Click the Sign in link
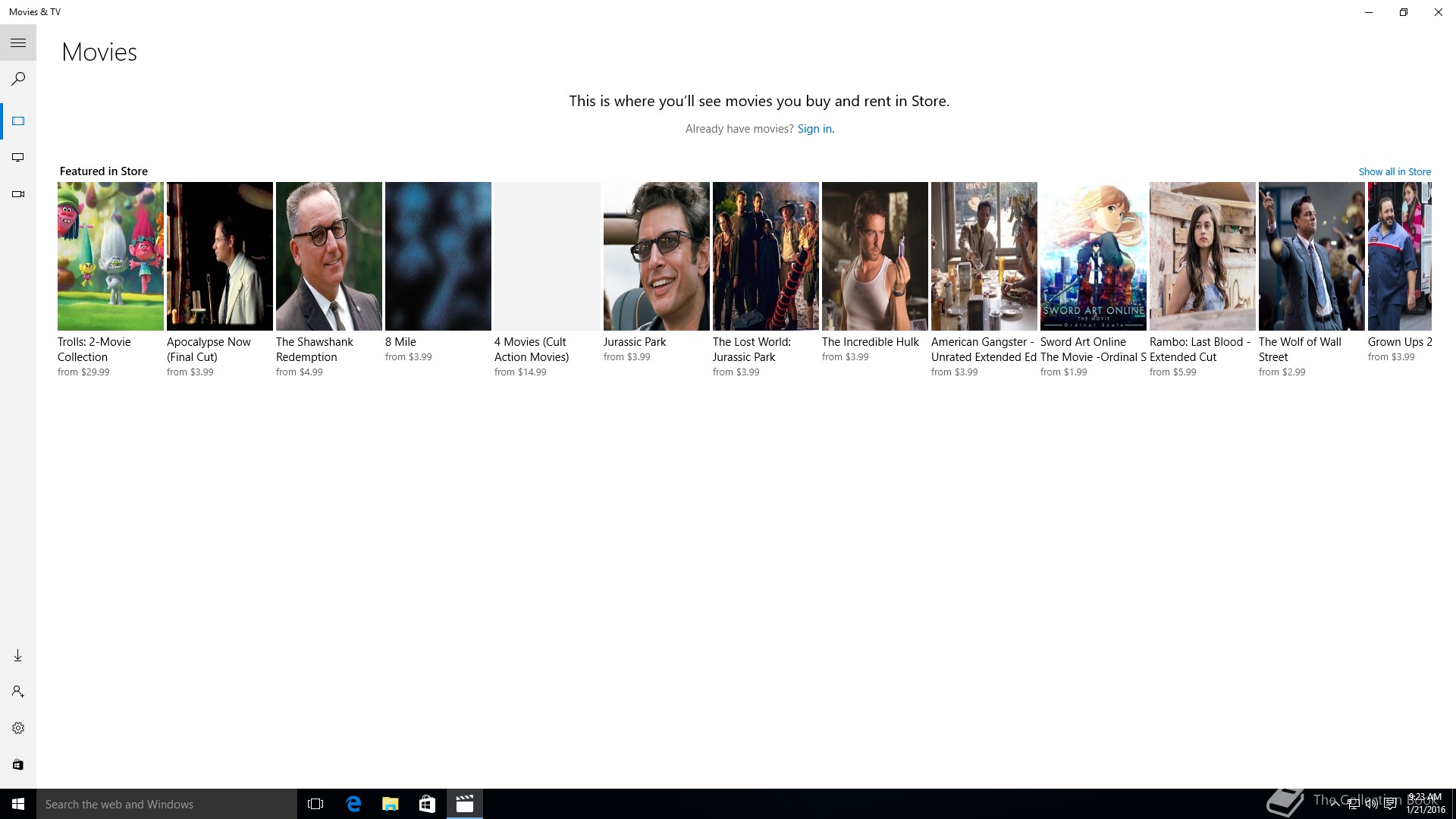Screen dimensions: 1456x819 (x=815, y=129)
